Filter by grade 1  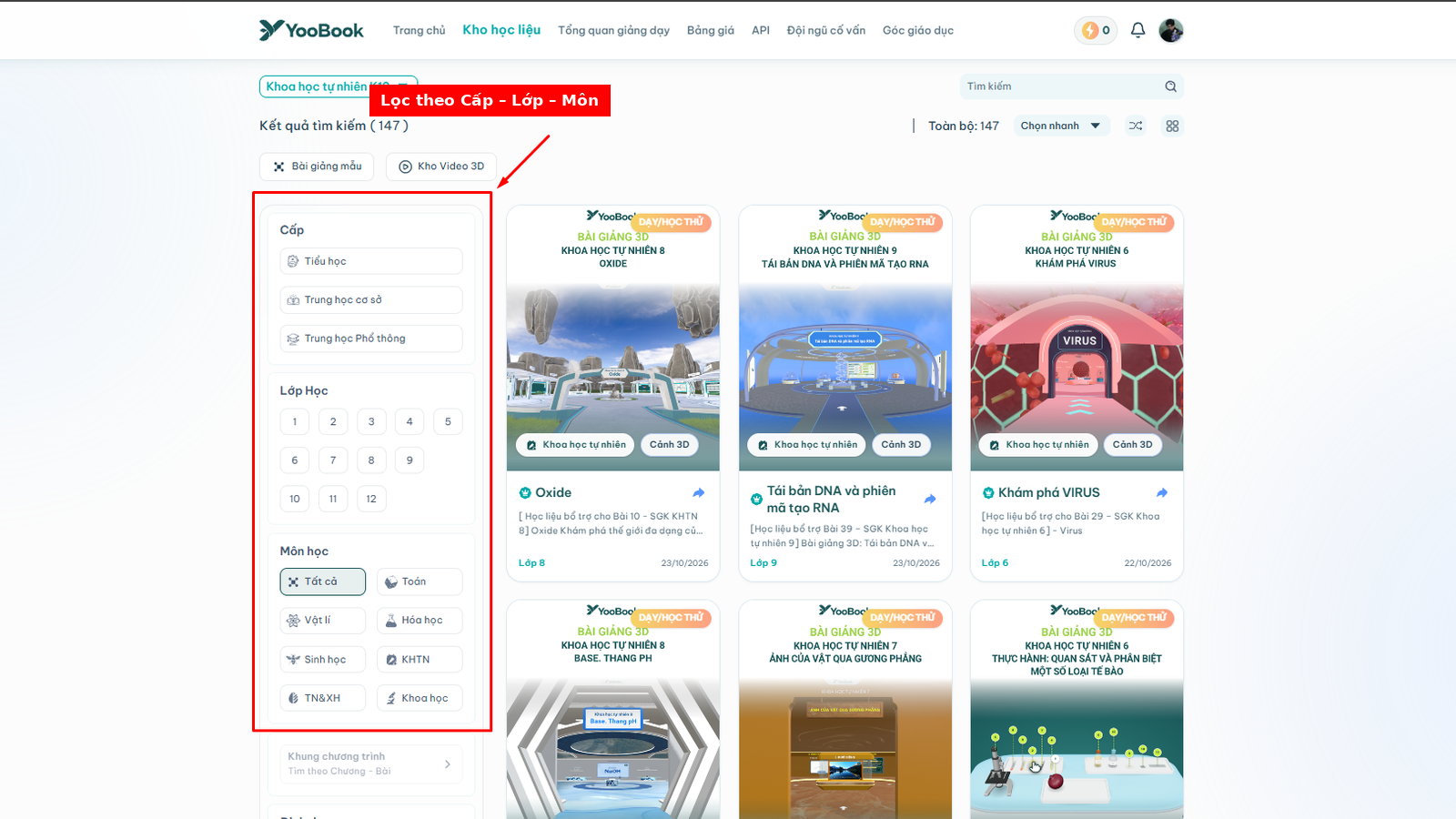pos(295,421)
